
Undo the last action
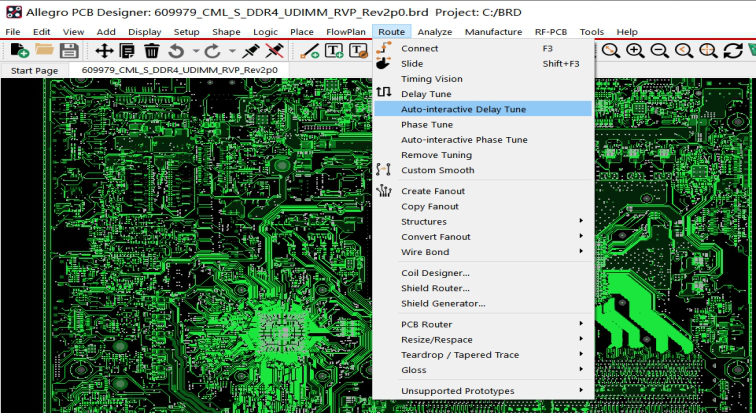[x=176, y=51]
